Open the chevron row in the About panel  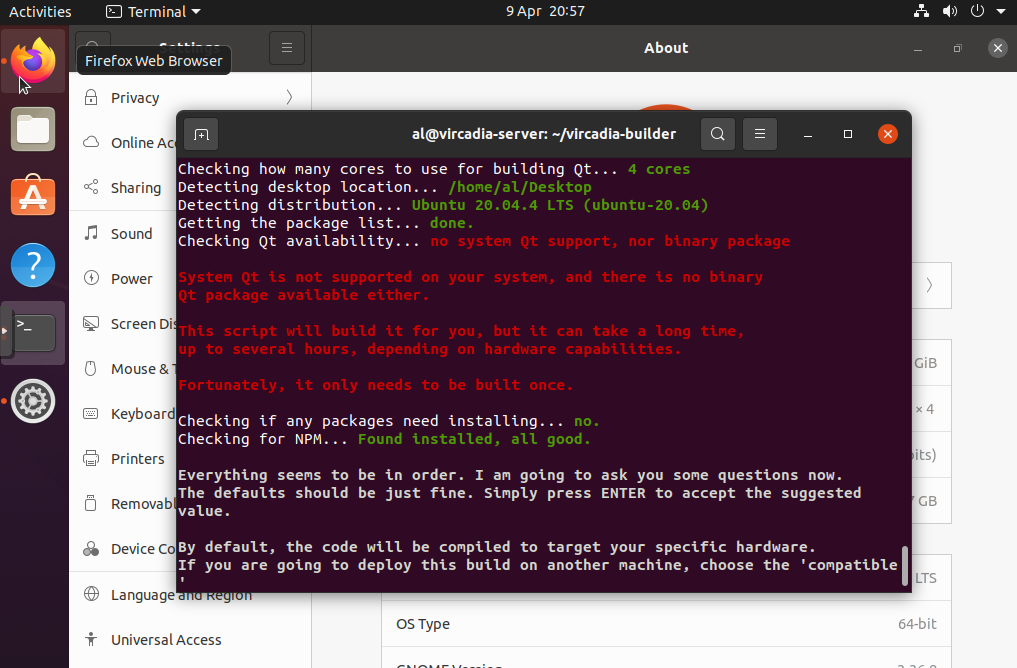point(929,285)
